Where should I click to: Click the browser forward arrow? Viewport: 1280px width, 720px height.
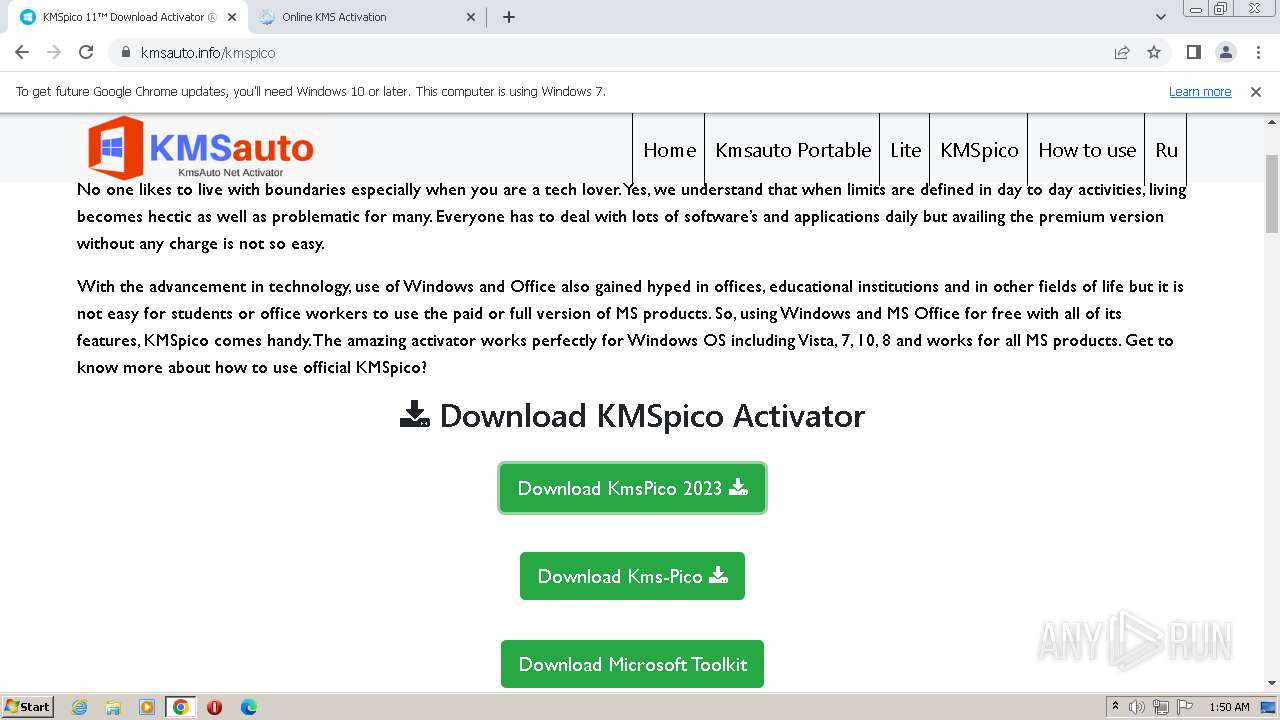click(x=54, y=53)
